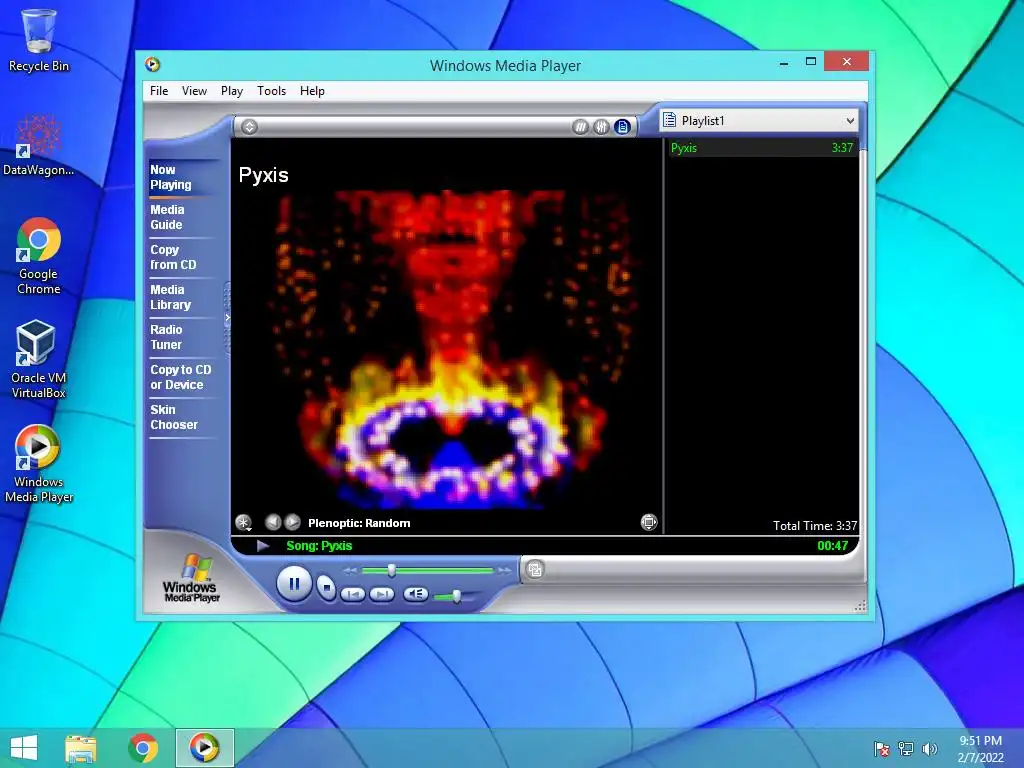Stop playback with the stop button
This screenshot has height=768, width=1024.
point(326,588)
